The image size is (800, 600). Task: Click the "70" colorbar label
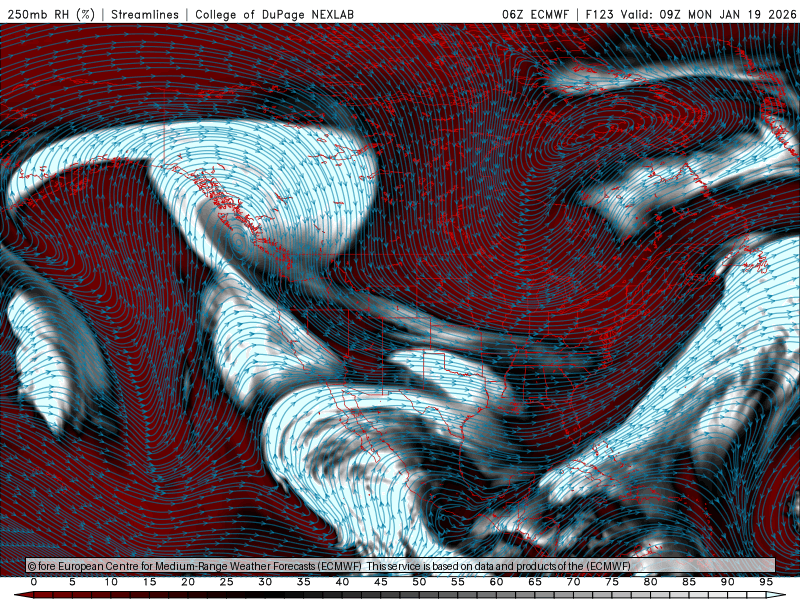pyautogui.click(x=573, y=582)
